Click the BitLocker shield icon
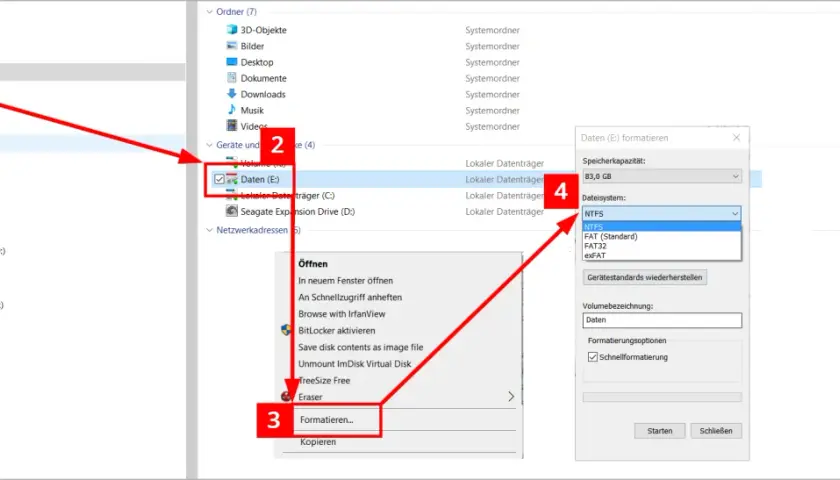 286,331
